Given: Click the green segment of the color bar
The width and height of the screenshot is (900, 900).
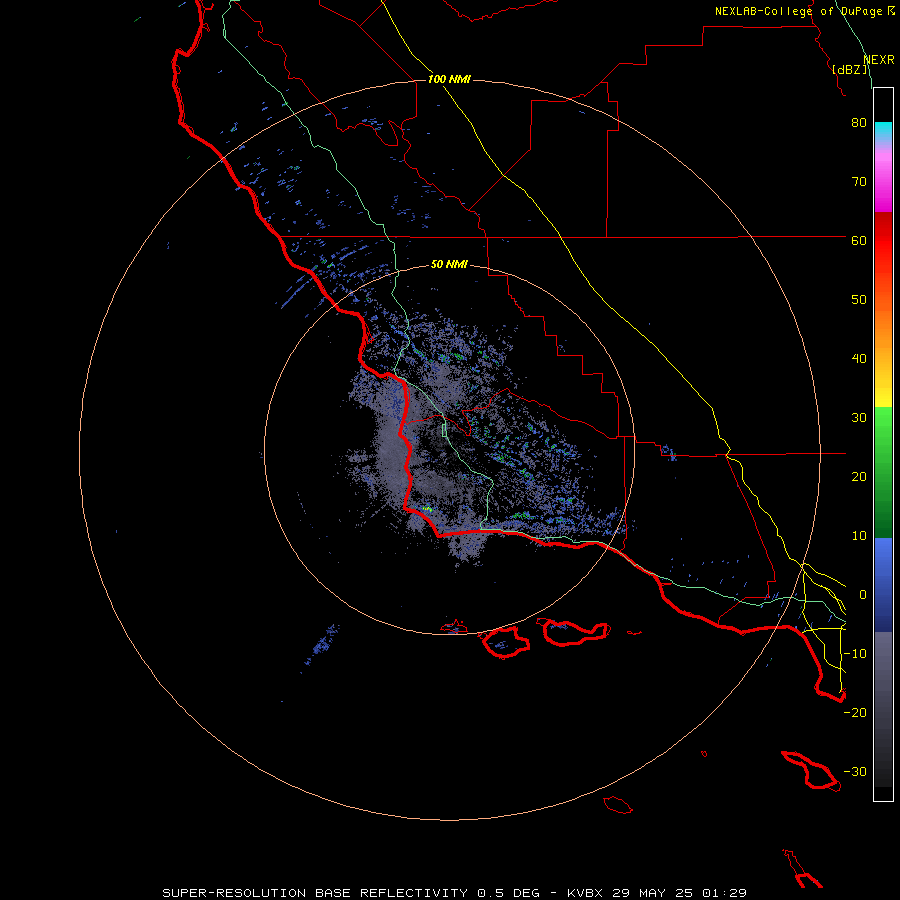Looking at the screenshot, I should (x=883, y=472).
